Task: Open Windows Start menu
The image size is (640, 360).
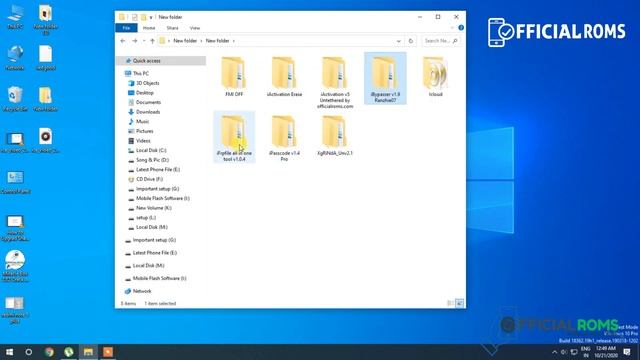Action: click(x=9, y=352)
